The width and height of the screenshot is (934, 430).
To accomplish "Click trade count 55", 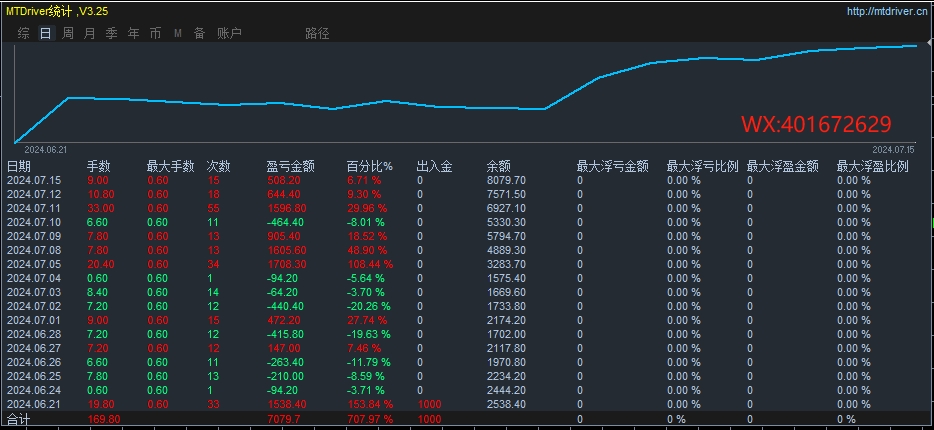I will click(213, 208).
